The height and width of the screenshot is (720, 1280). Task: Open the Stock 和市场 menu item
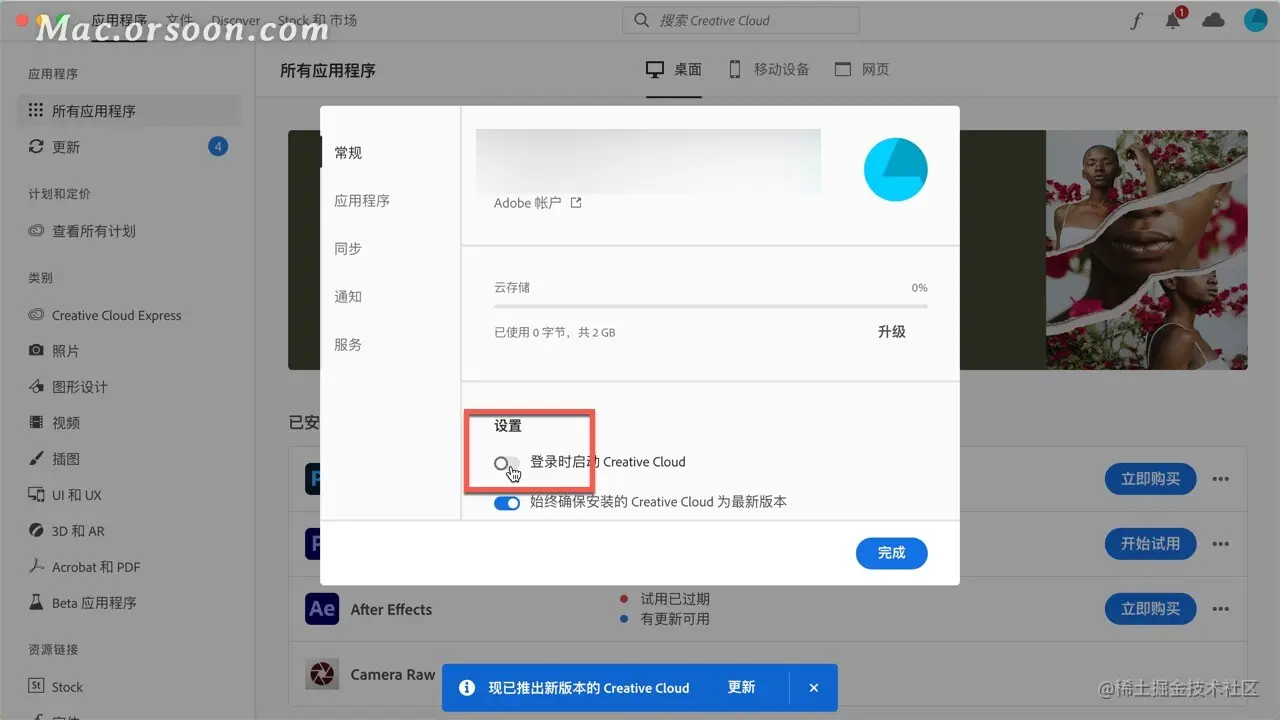(x=317, y=20)
